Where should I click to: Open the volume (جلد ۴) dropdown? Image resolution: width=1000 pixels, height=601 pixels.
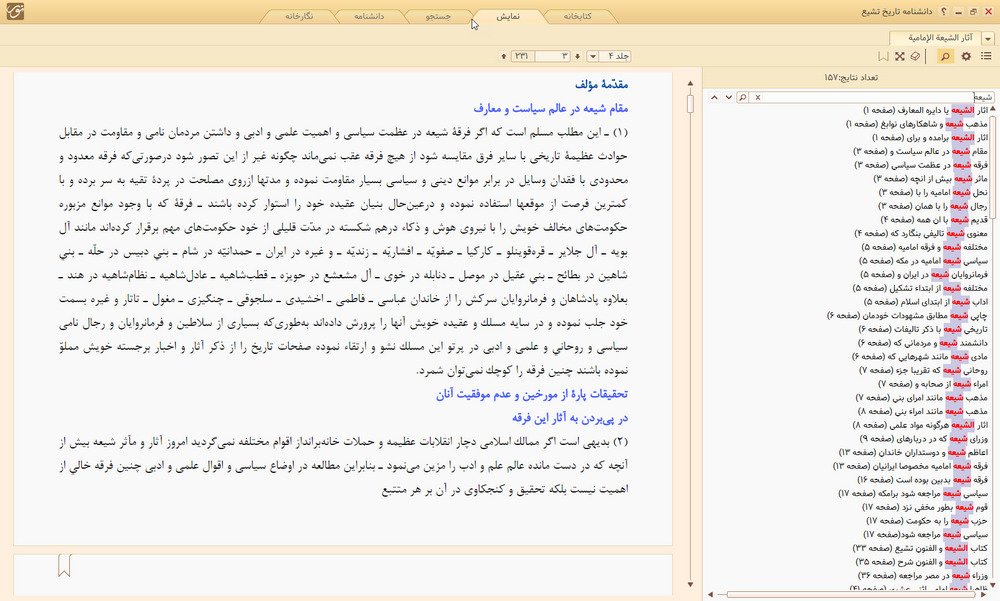[x=592, y=56]
